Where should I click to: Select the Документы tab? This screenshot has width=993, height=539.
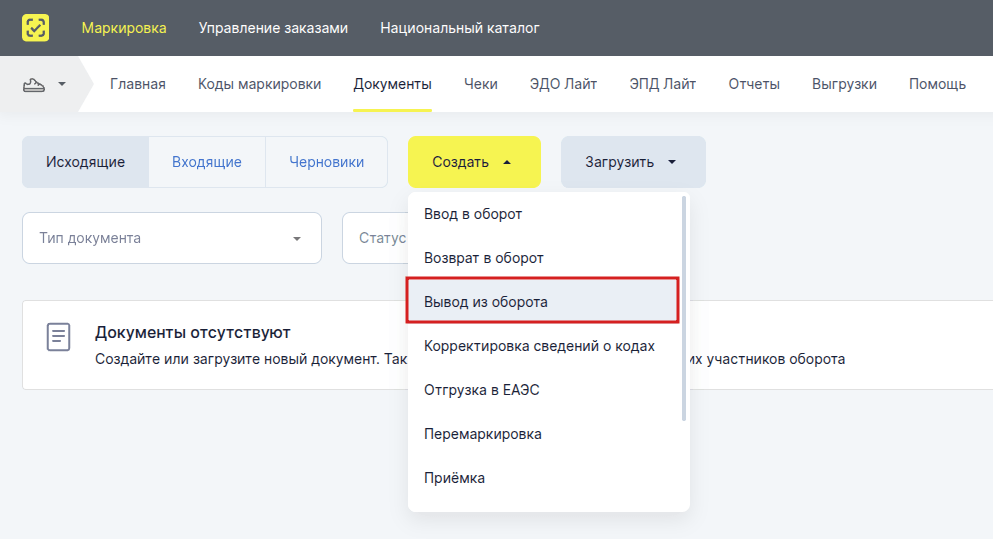coord(393,84)
